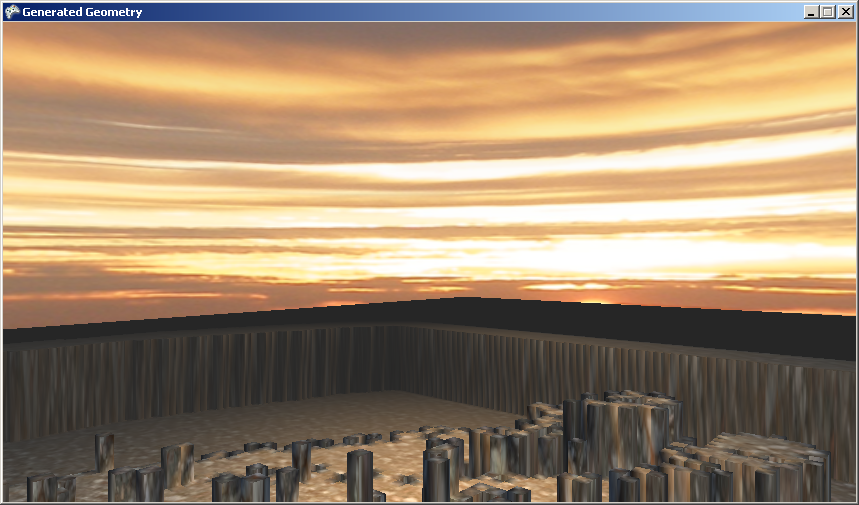This screenshot has height=505, width=859.
Task: Close the Generated Geometry window
Action: pyautogui.click(x=845, y=12)
